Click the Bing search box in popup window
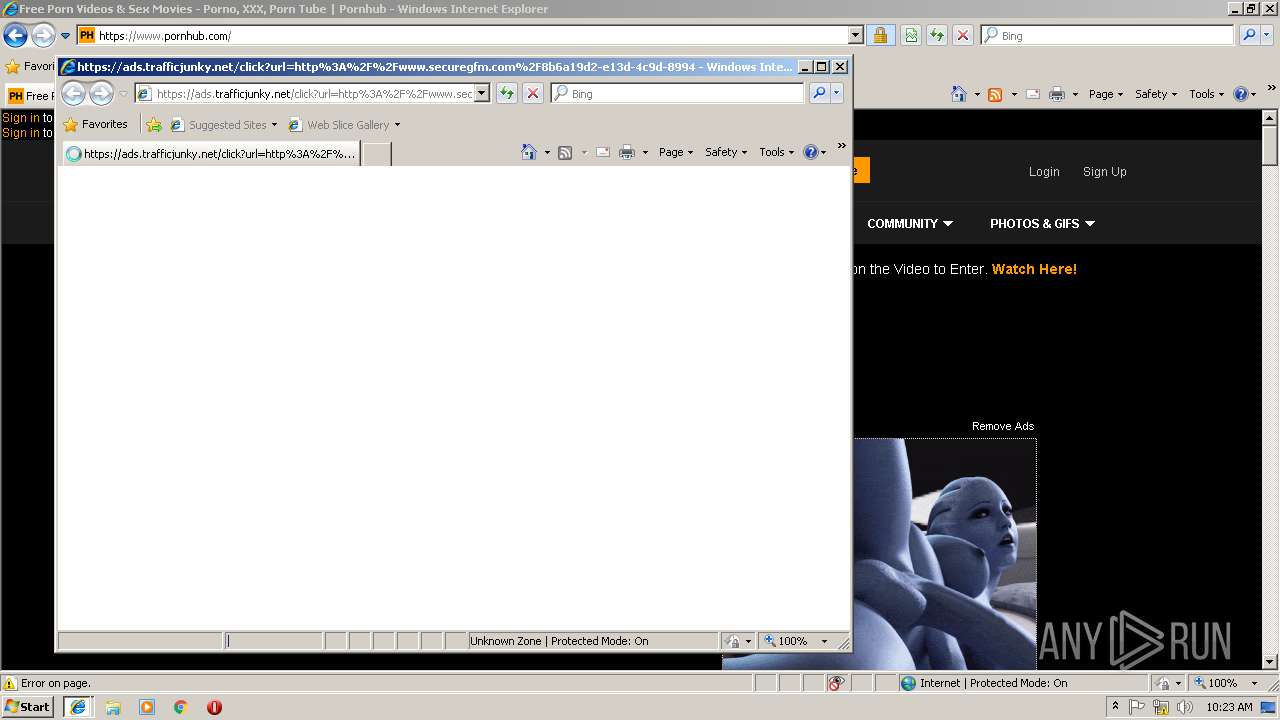The width and height of the screenshot is (1280, 720). [x=677, y=93]
